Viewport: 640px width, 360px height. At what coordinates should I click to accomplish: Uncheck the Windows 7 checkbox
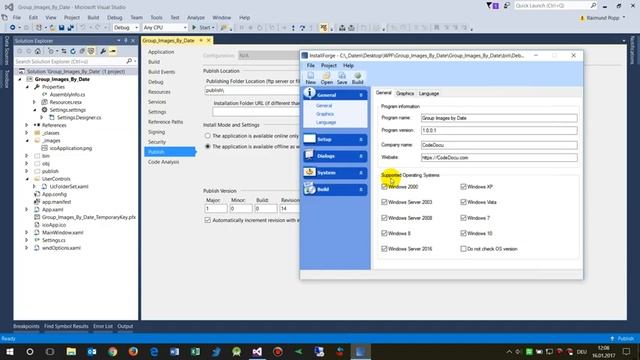pyautogui.click(x=463, y=218)
